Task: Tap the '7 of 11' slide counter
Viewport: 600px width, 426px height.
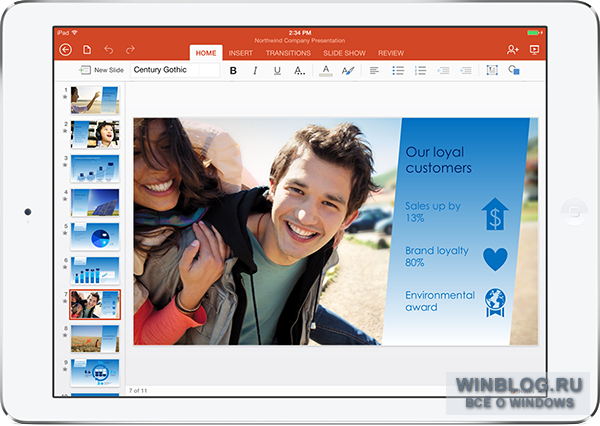Action: (x=138, y=390)
